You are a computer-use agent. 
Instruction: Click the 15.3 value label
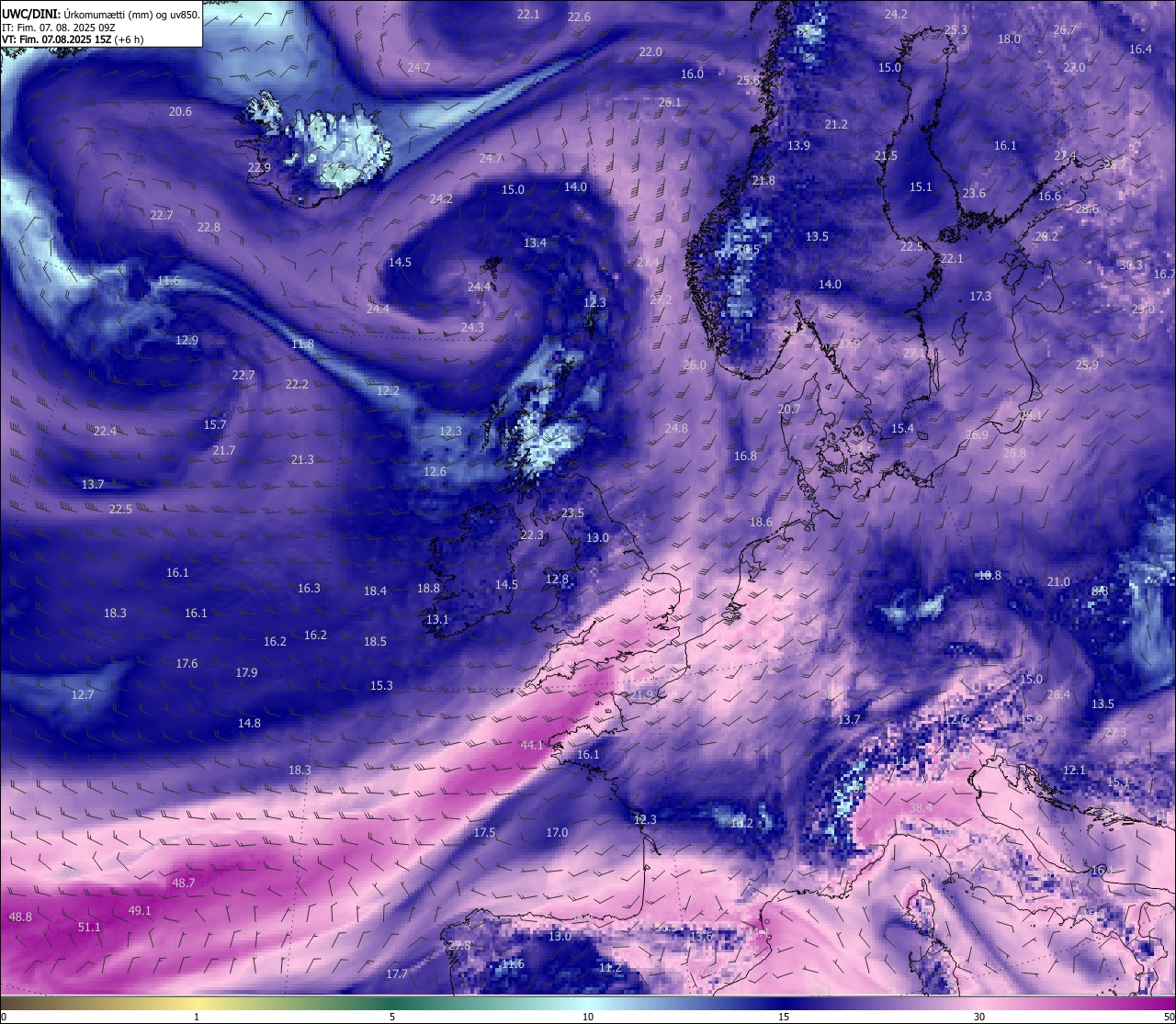[381, 685]
